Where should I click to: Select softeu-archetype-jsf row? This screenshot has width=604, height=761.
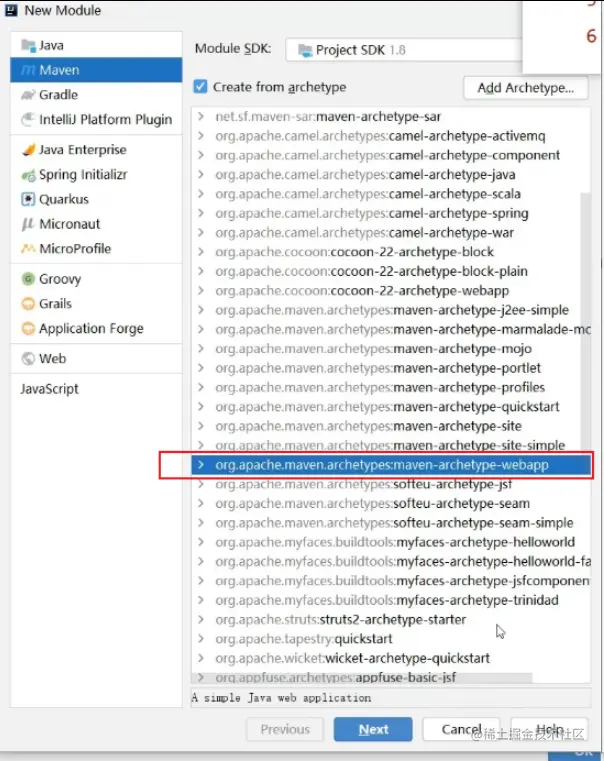[x=391, y=484]
